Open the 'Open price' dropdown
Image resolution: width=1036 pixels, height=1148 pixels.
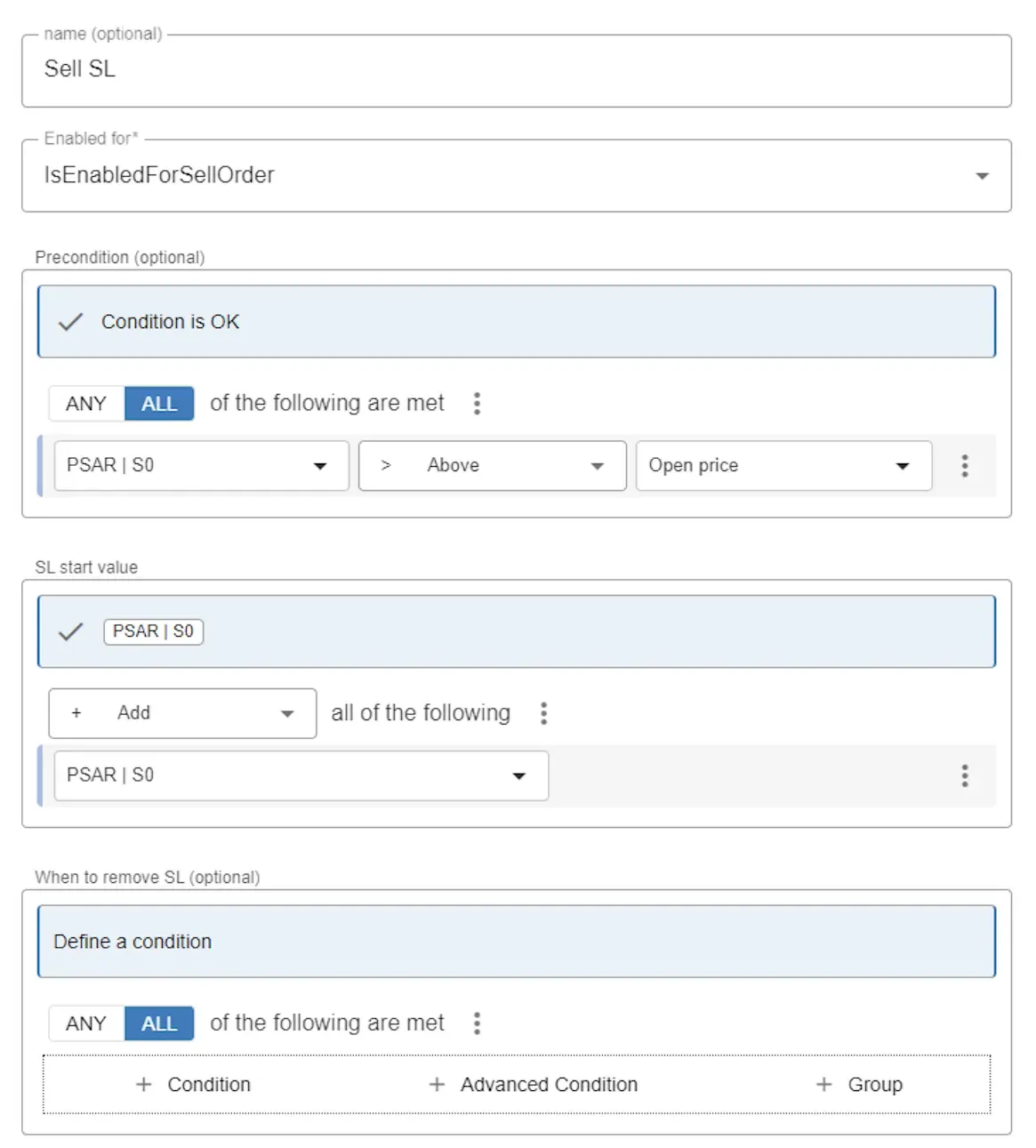(x=783, y=466)
